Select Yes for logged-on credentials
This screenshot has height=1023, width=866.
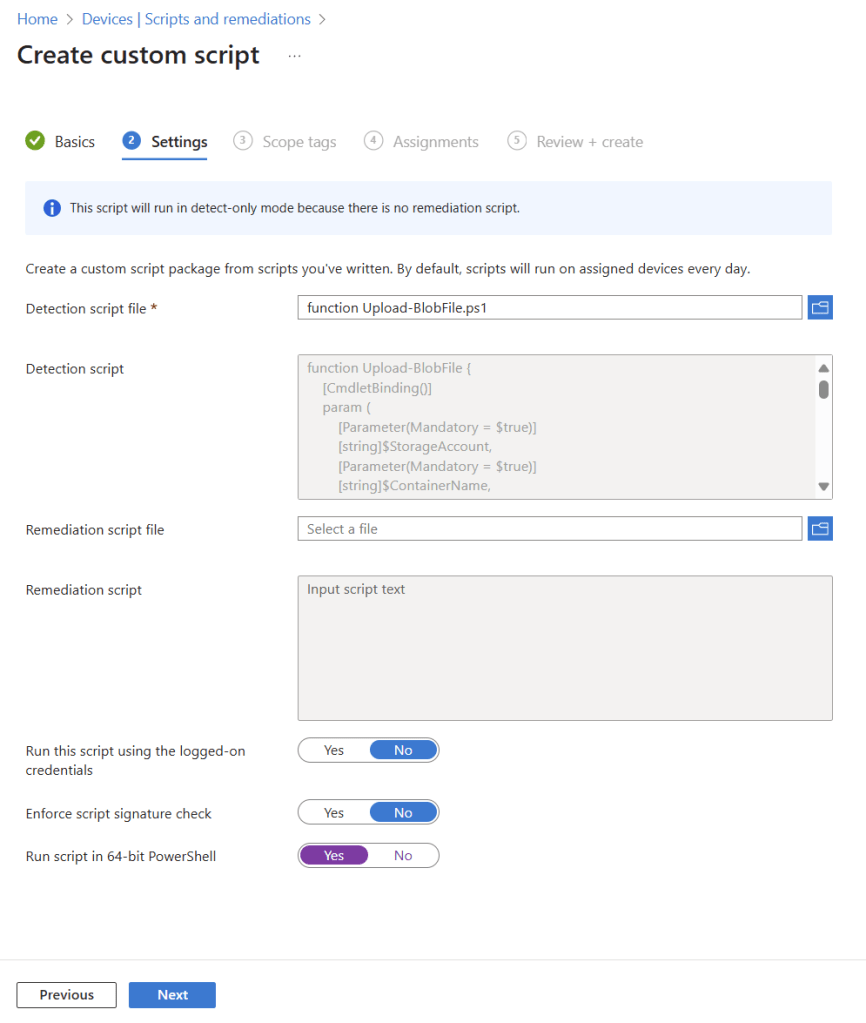point(334,750)
